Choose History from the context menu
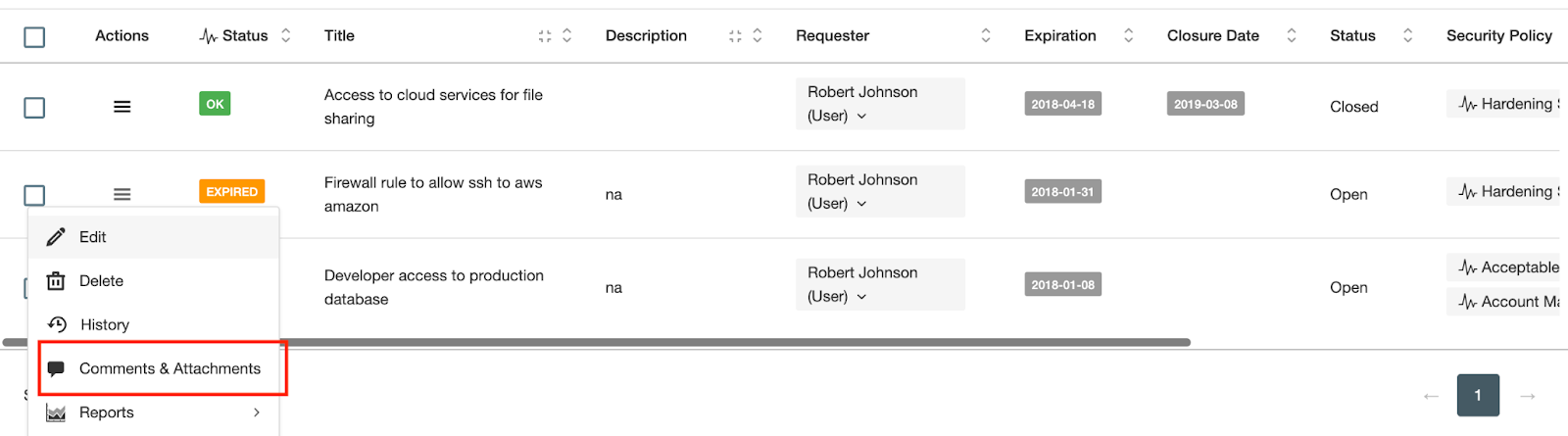This screenshot has width=1568, height=436. click(x=104, y=324)
